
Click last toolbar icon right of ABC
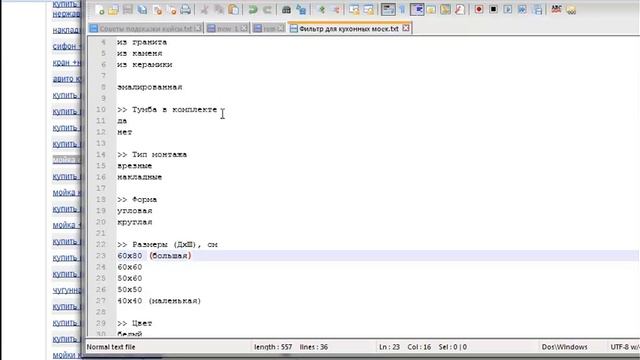[x=571, y=9]
